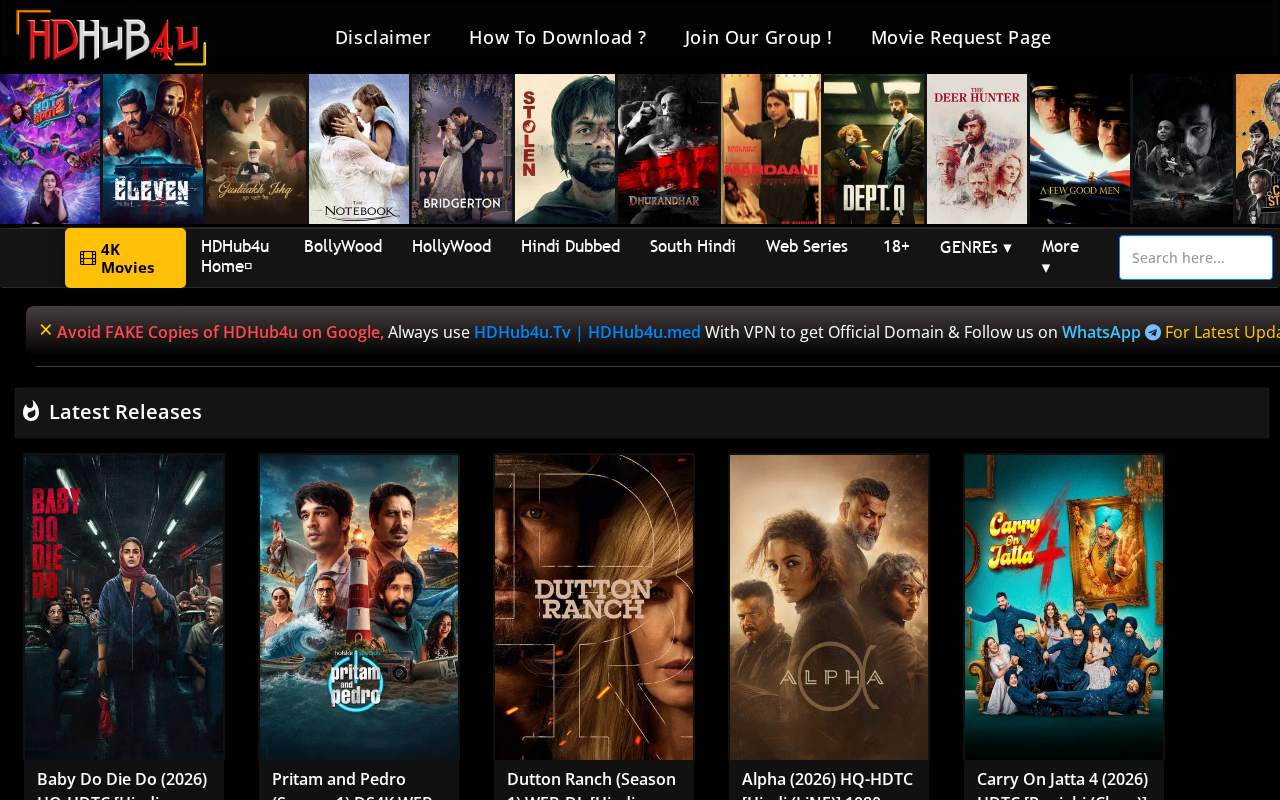The width and height of the screenshot is (1280, 800).
Task: Expand the More dropdown menu
Action: (1060, 256)
